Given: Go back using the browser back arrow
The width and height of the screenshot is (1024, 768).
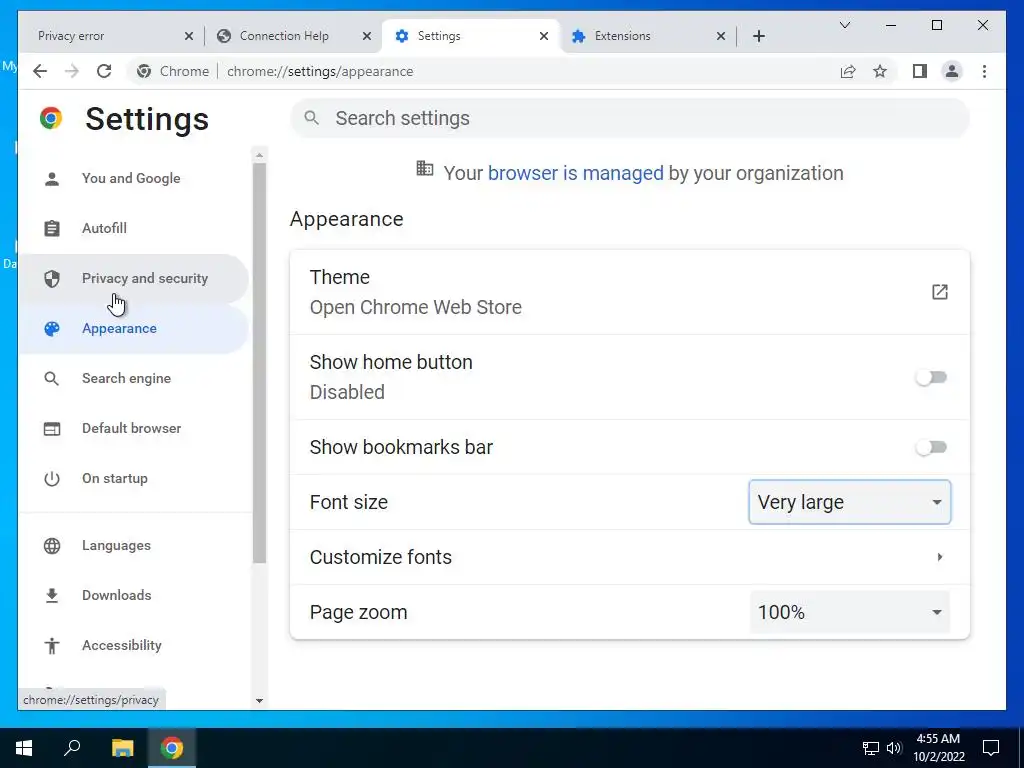Looking at the screenshot, I should [40, 71].
